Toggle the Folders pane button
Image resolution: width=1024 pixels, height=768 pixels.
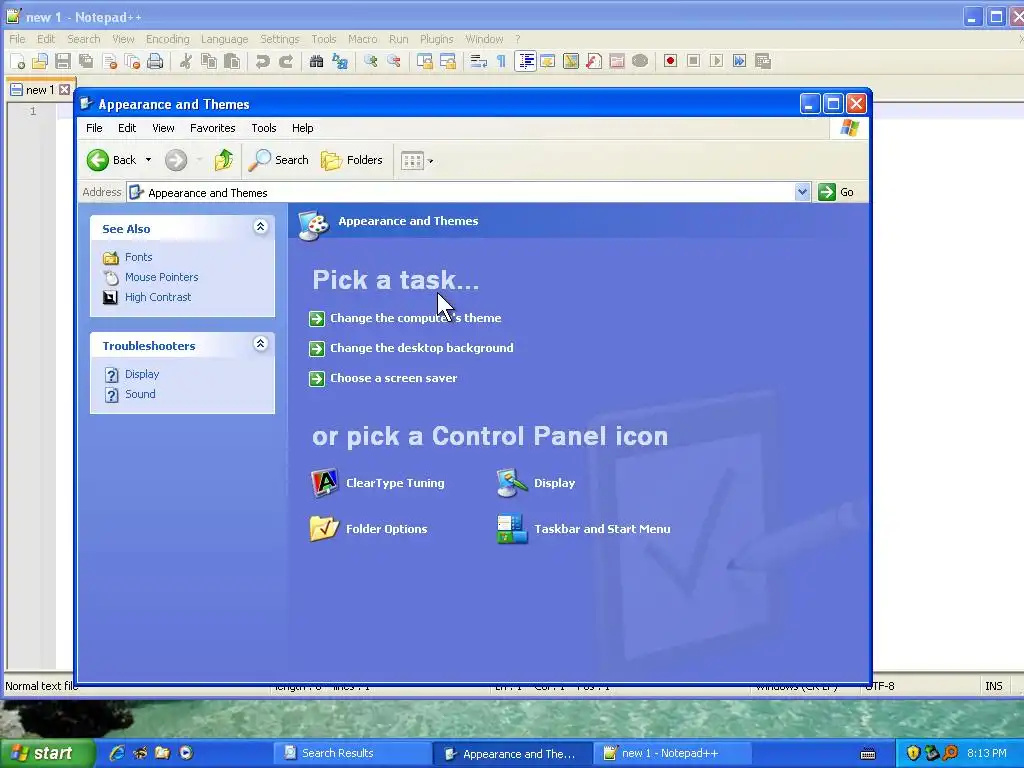coord(351,160)
